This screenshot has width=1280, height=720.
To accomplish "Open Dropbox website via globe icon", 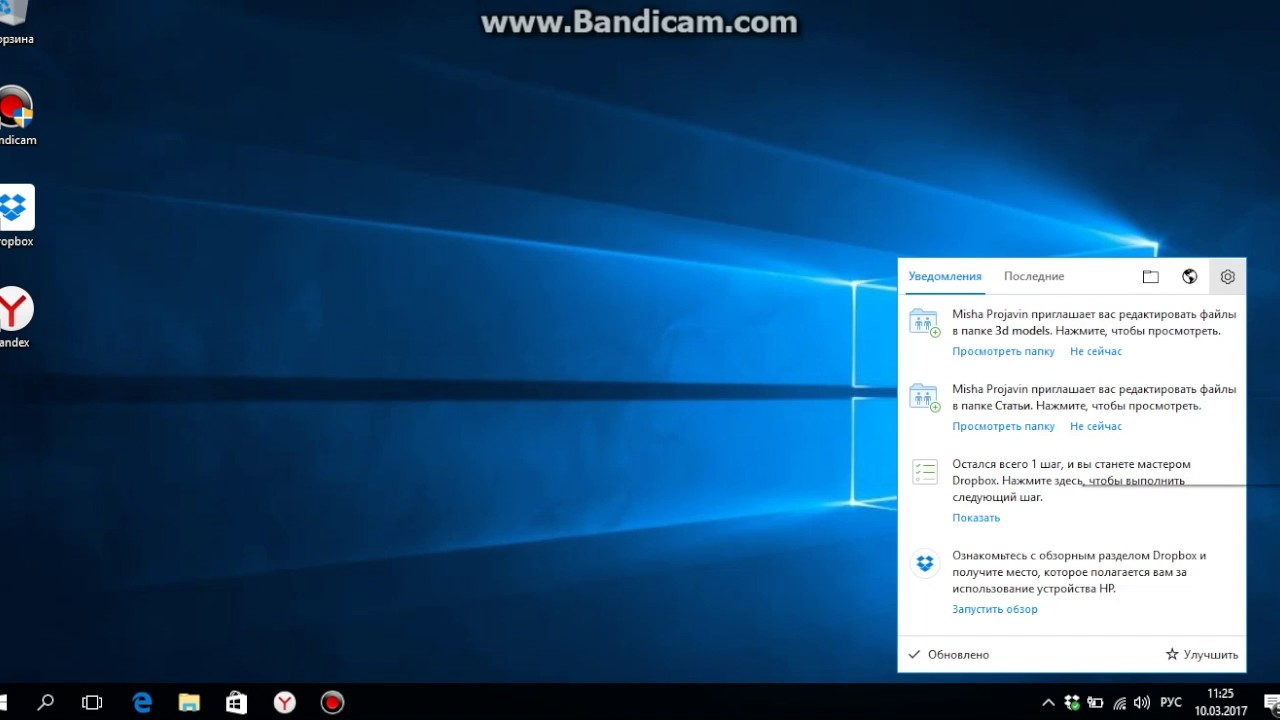I will (x=1189, y=277).
